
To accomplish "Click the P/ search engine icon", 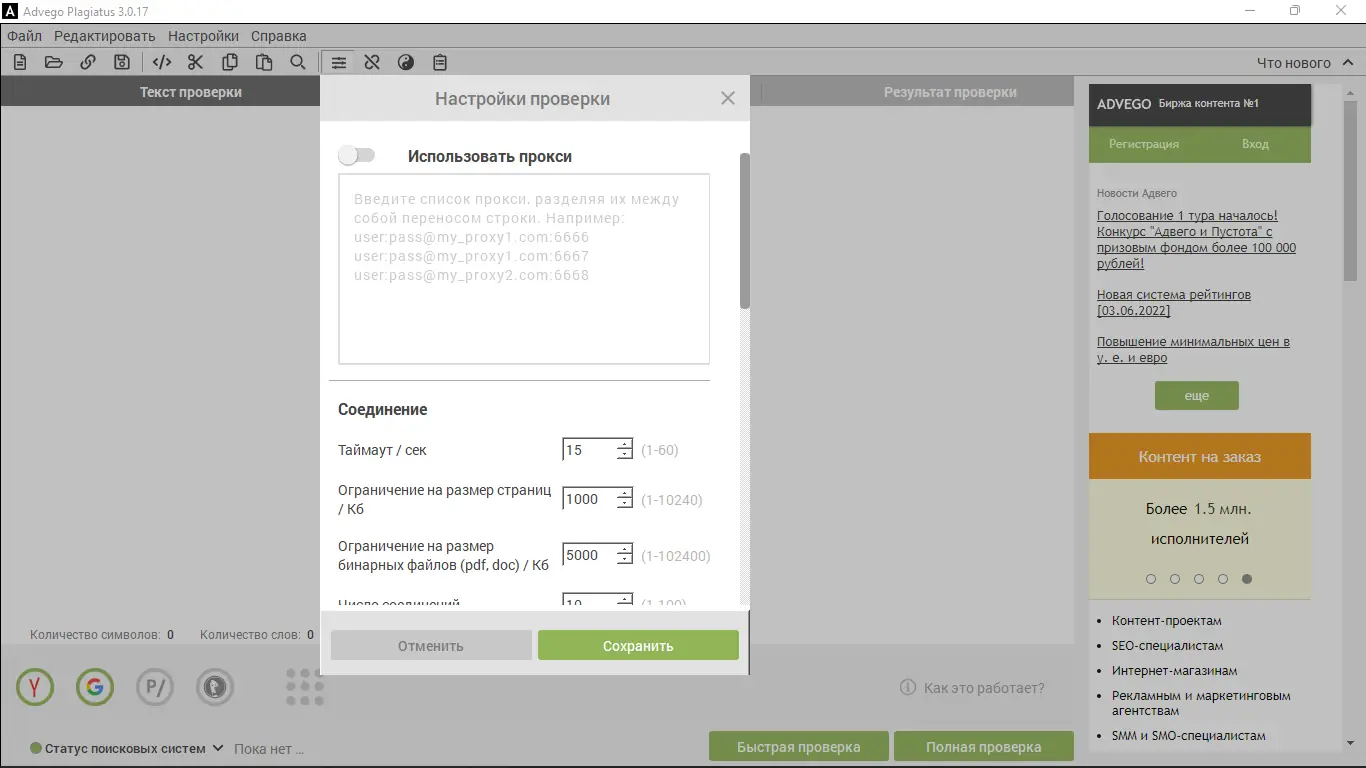I will [155, 686].
